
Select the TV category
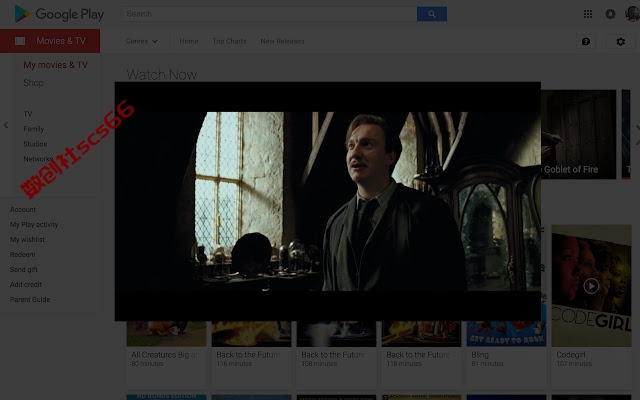[x=28, y=114]
